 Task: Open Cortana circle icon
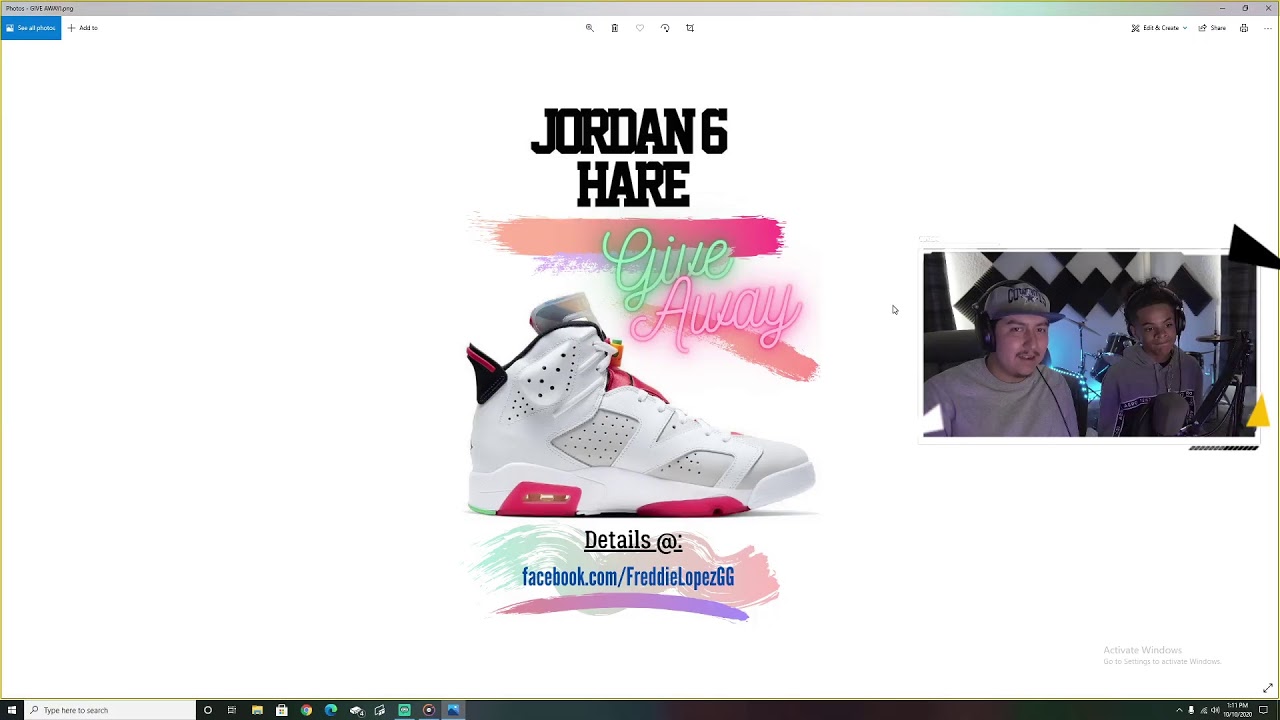pyautogui.click(x=208, y=710)
